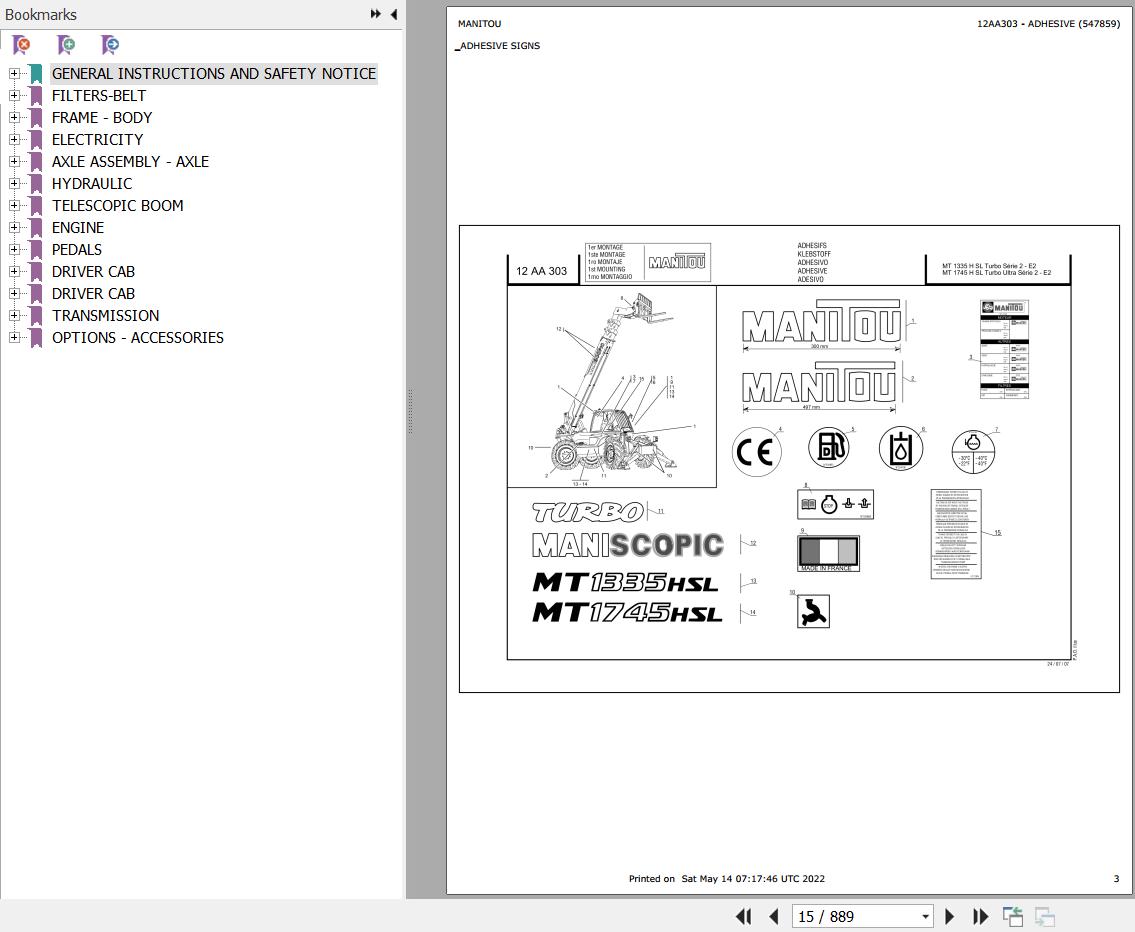Click the bookmark icon beside FRAME - BODY

tap(35, 118)
